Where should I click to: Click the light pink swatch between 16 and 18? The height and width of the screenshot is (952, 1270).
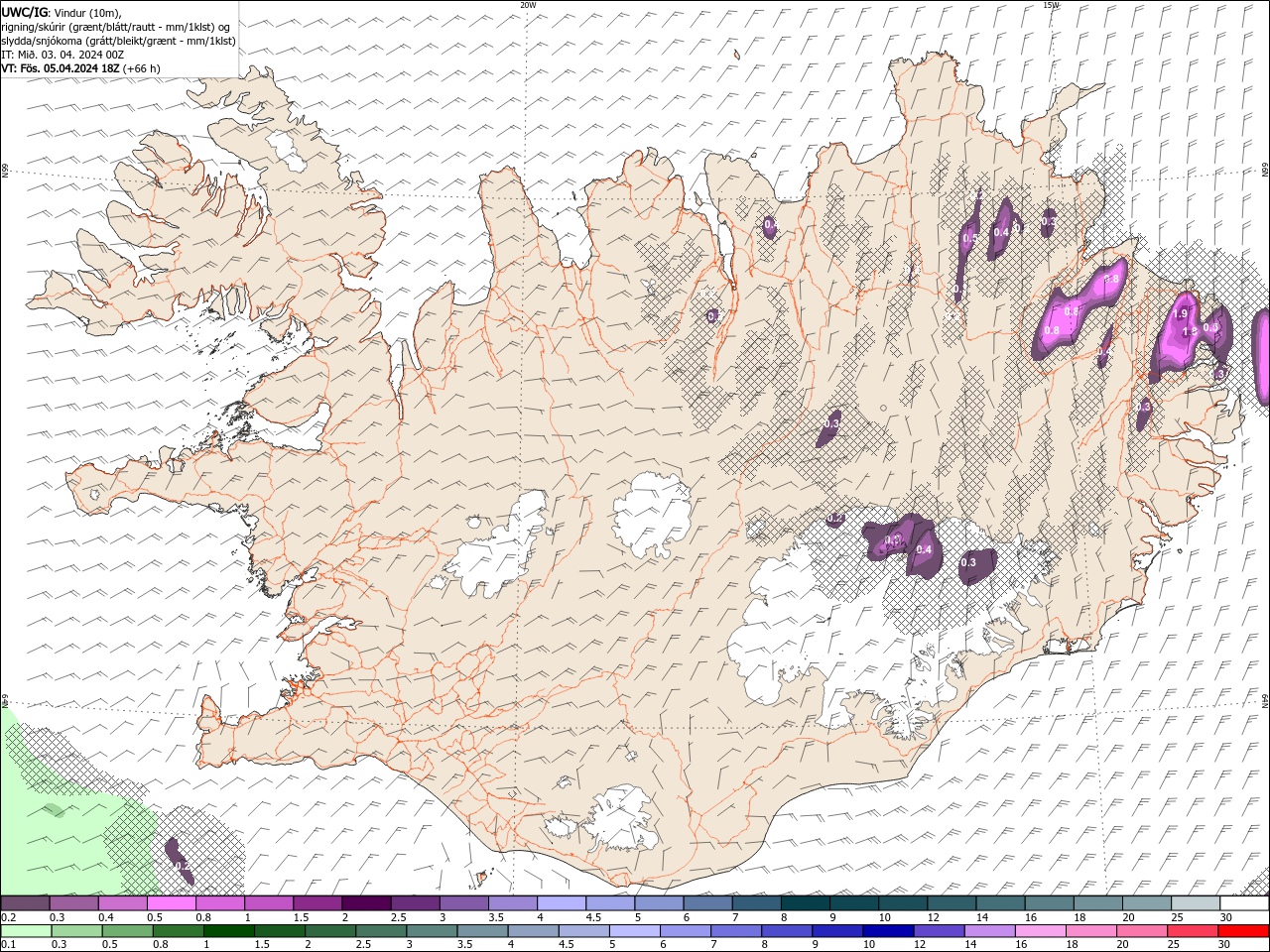pos(1040,930)
